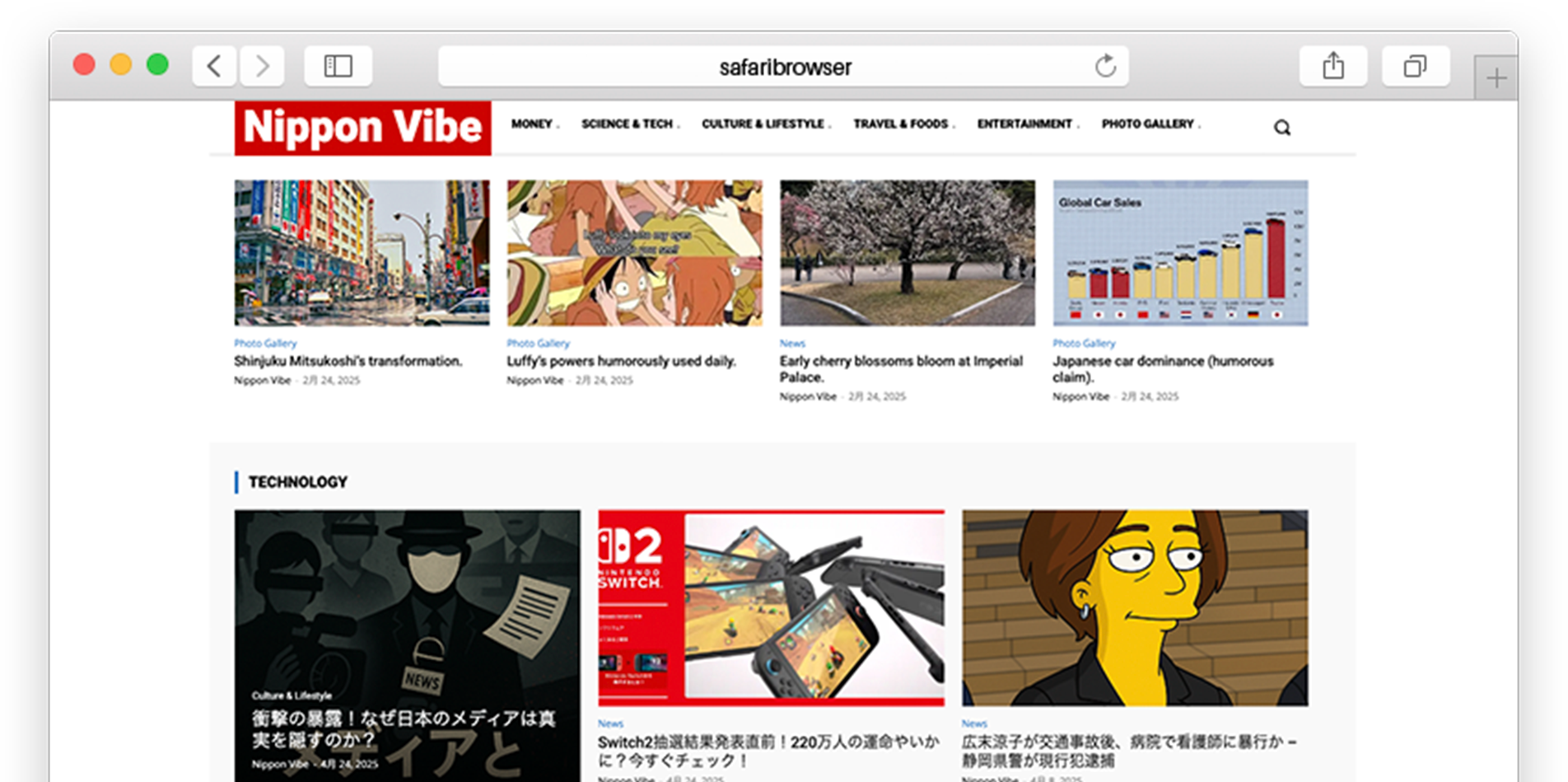Focus the safaribrowser address bar

783,66
